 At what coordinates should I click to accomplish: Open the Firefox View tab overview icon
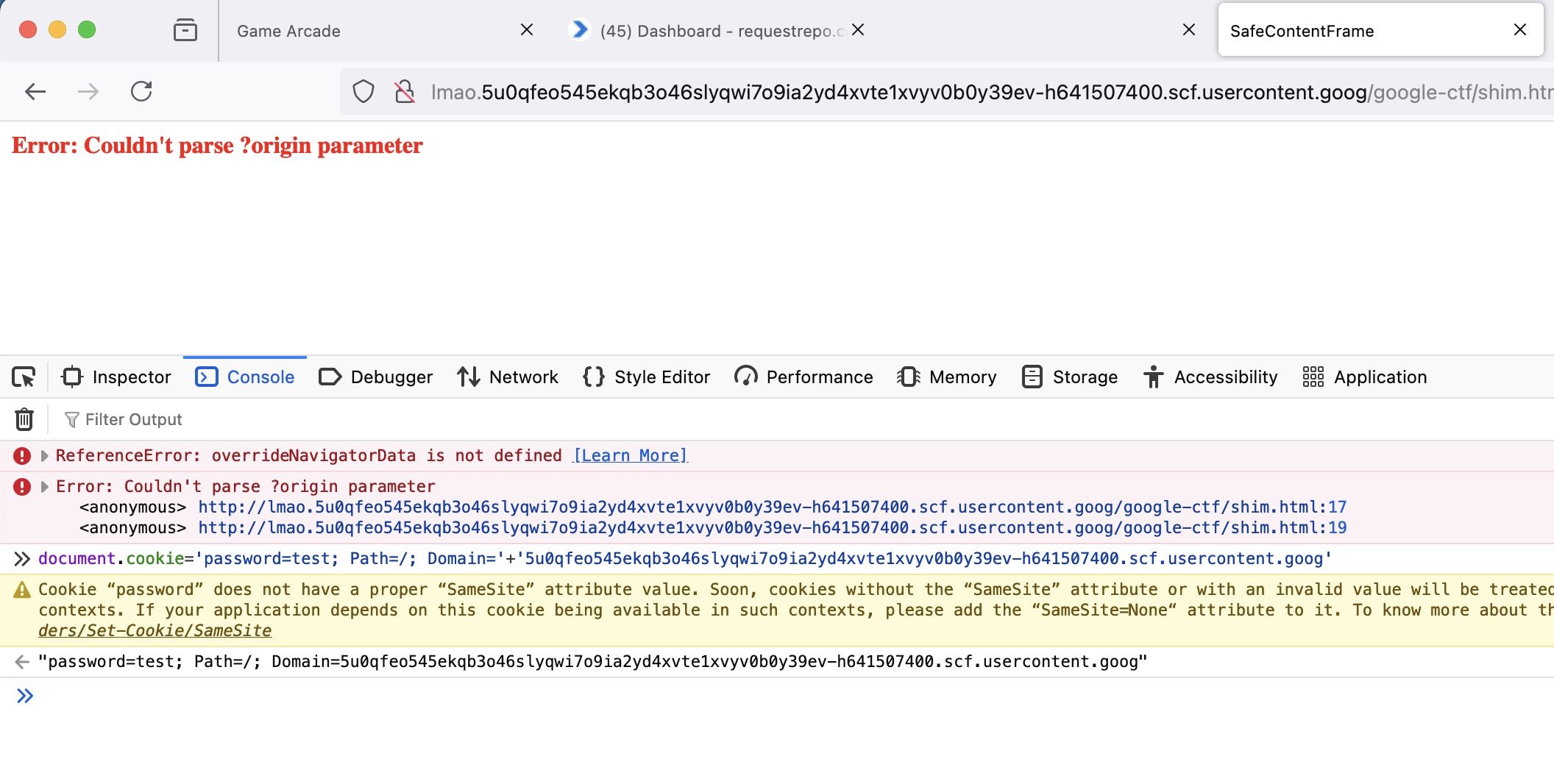(x=185, y=30)
